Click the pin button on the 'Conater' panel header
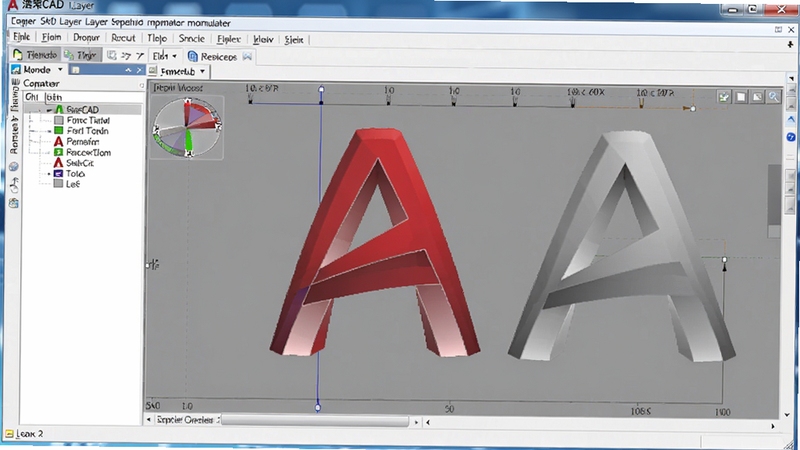 (141, 85)
